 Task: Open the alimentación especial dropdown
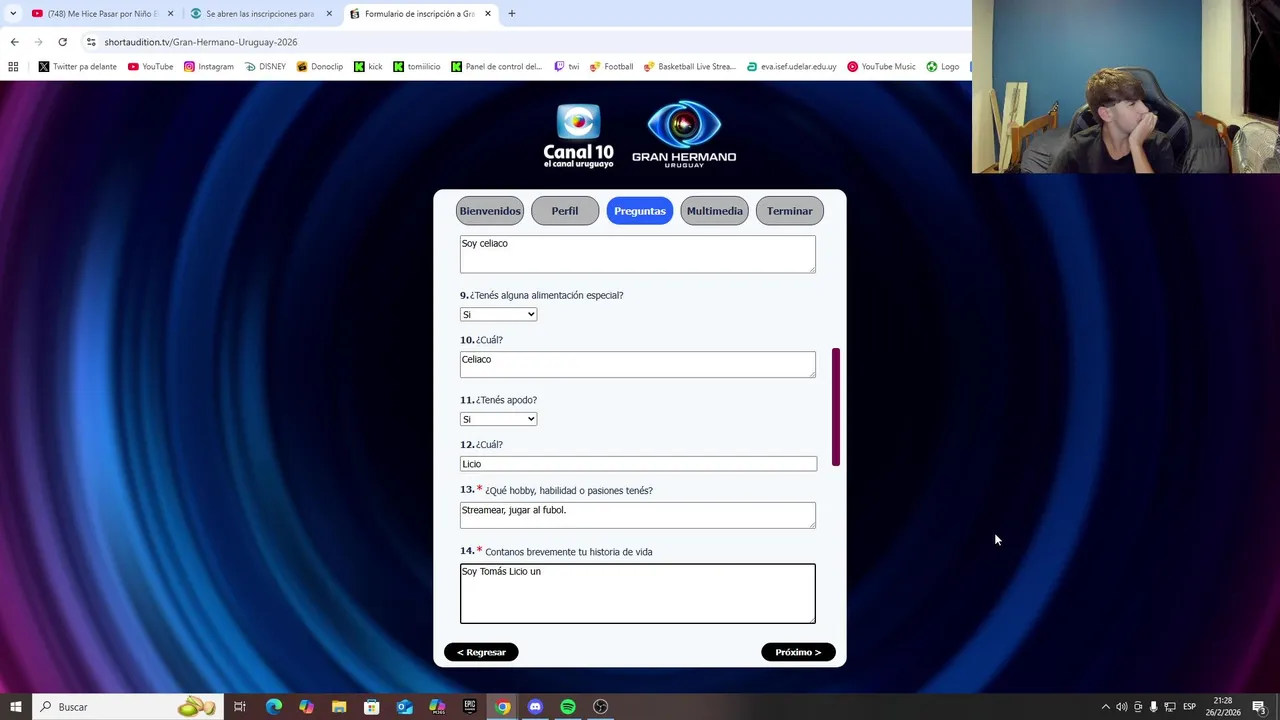pyautogui.click(x=498, y=314)
